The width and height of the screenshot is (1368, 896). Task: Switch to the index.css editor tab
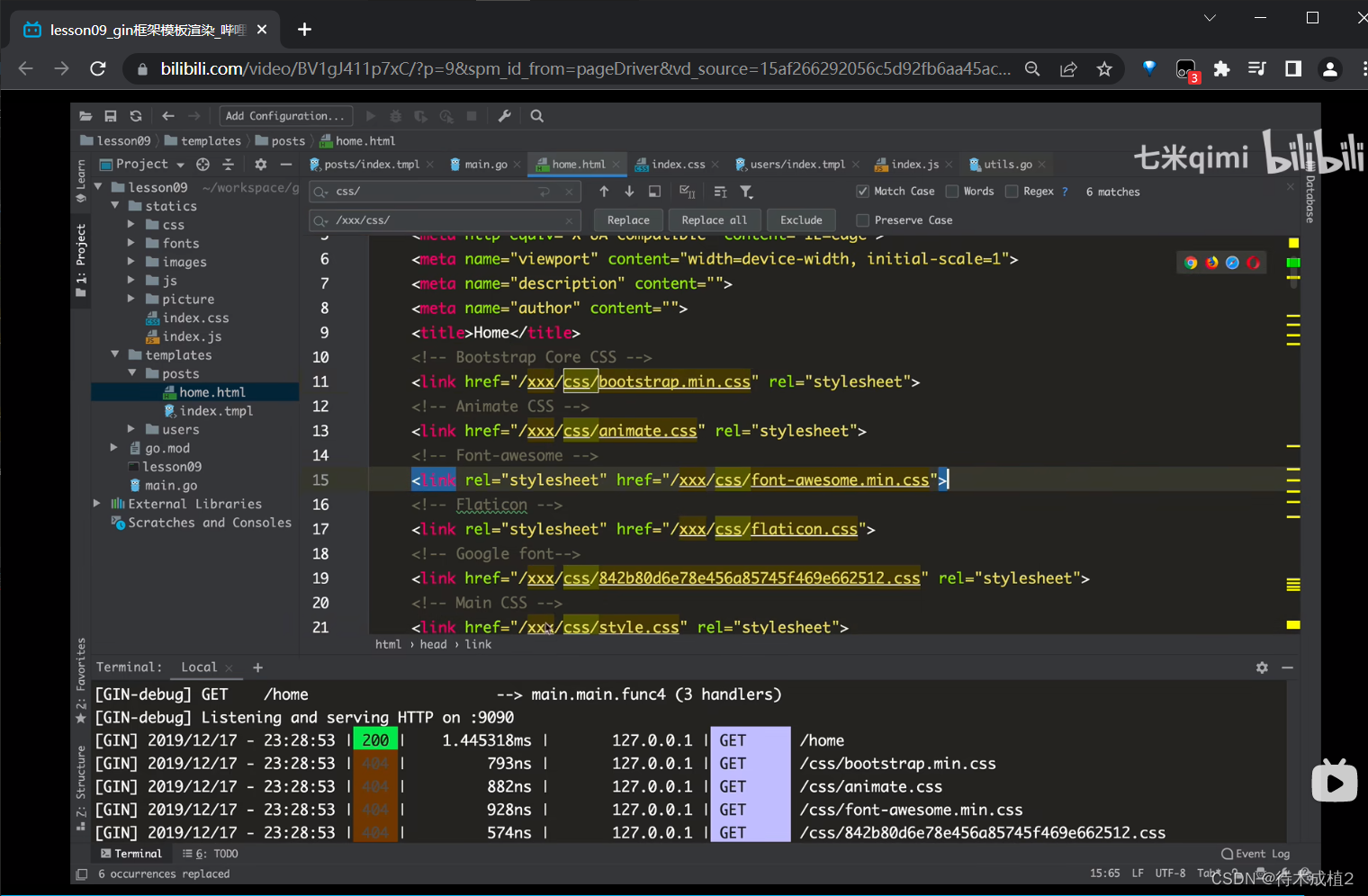pos(678,165)
